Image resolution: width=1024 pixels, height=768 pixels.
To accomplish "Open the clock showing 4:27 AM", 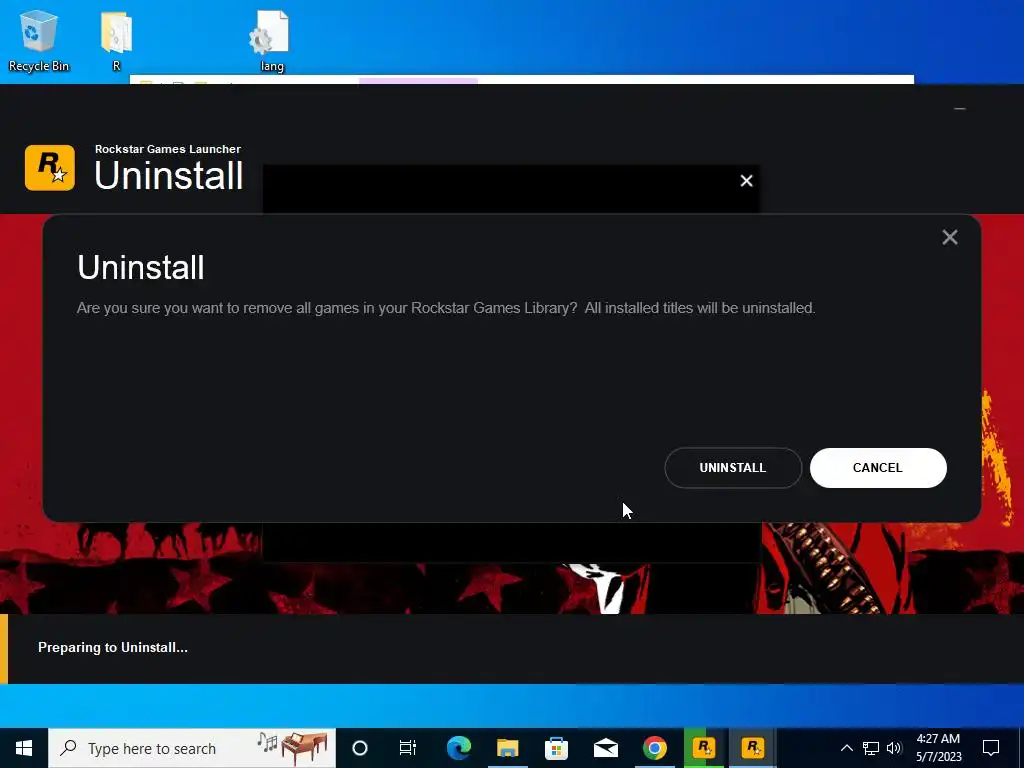I will 938,748.
